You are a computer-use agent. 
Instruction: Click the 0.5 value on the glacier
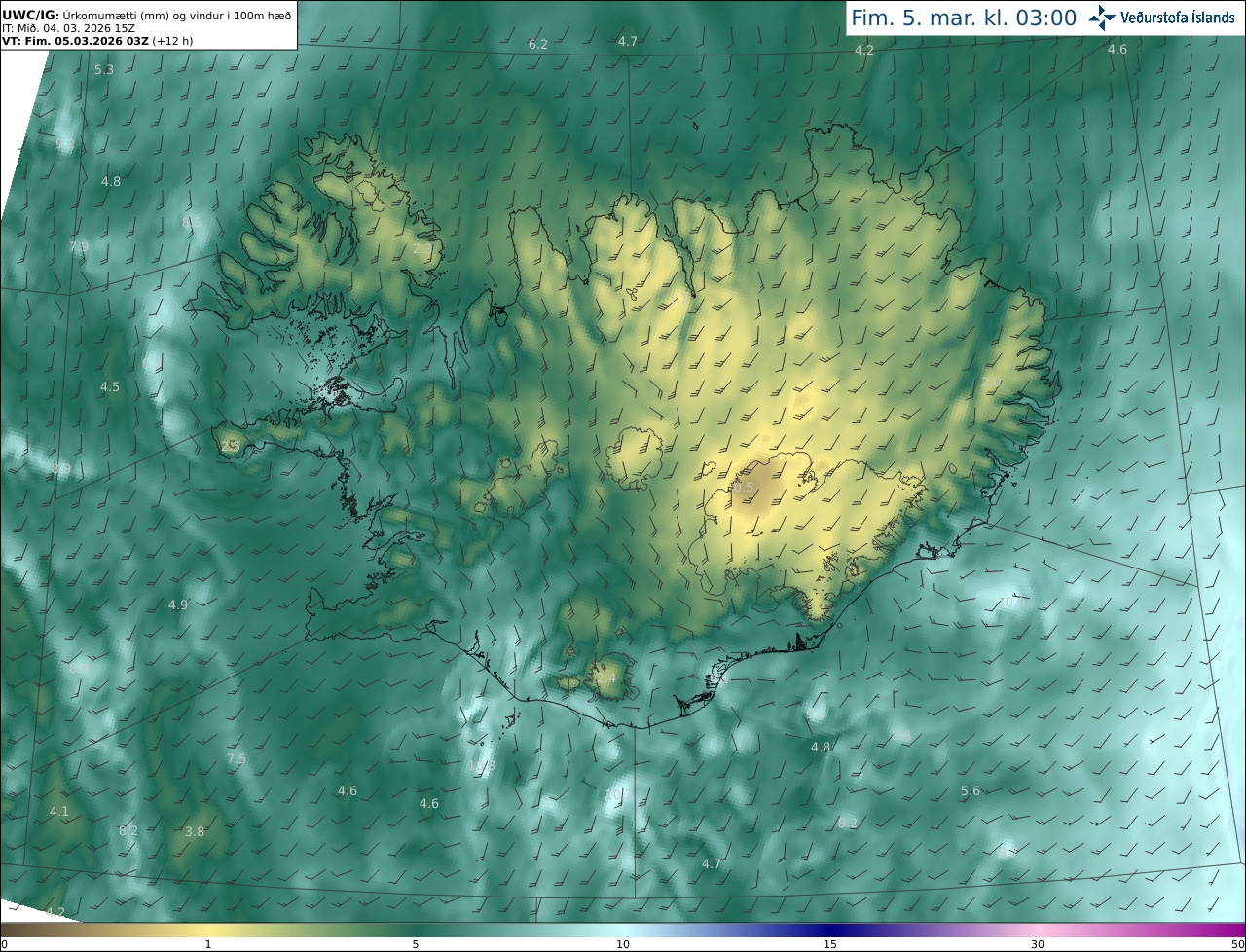click(x=744, y=488)
